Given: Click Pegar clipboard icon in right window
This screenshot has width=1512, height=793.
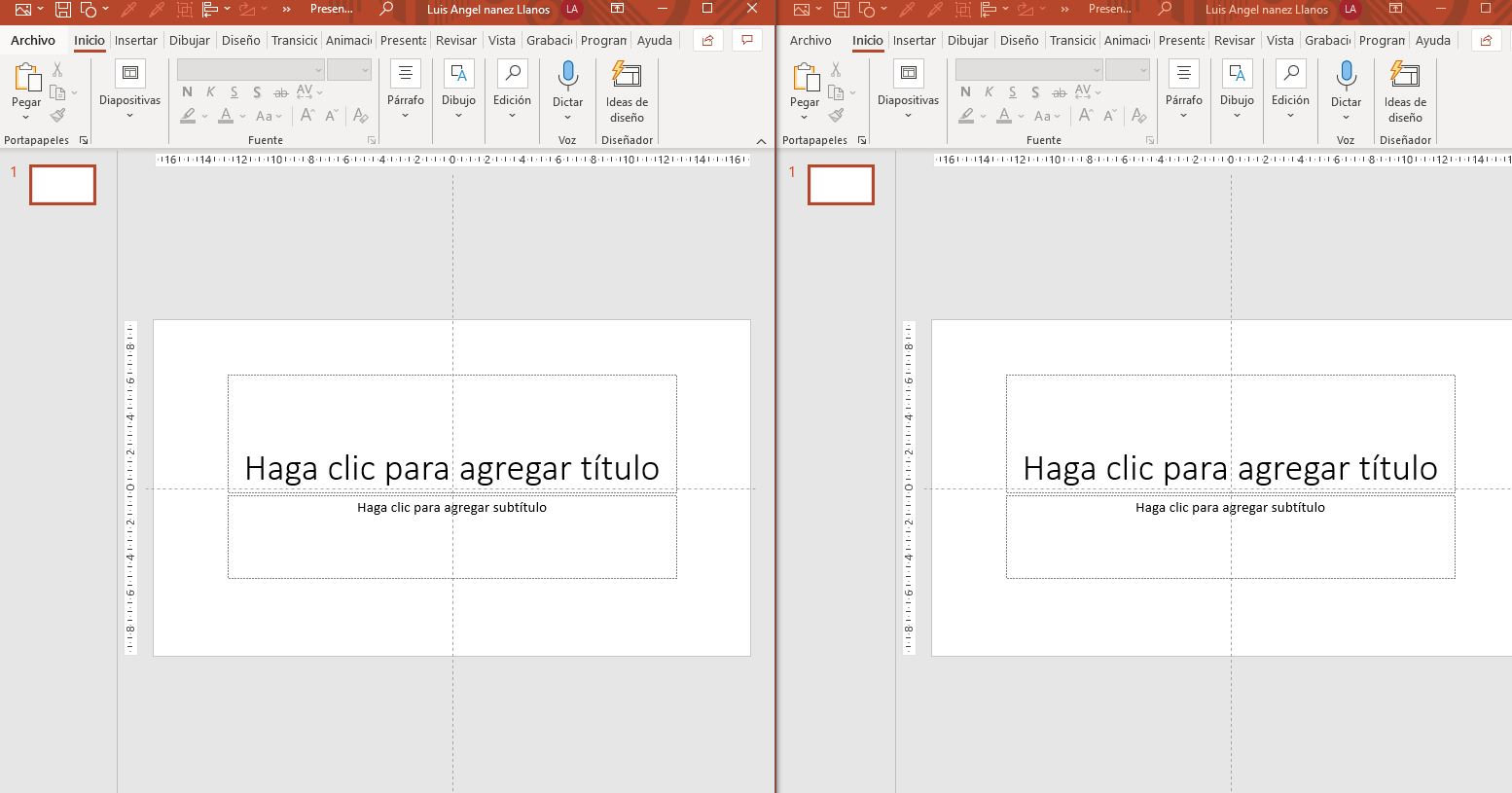Looking at the screenshot, I should [805, 78].
